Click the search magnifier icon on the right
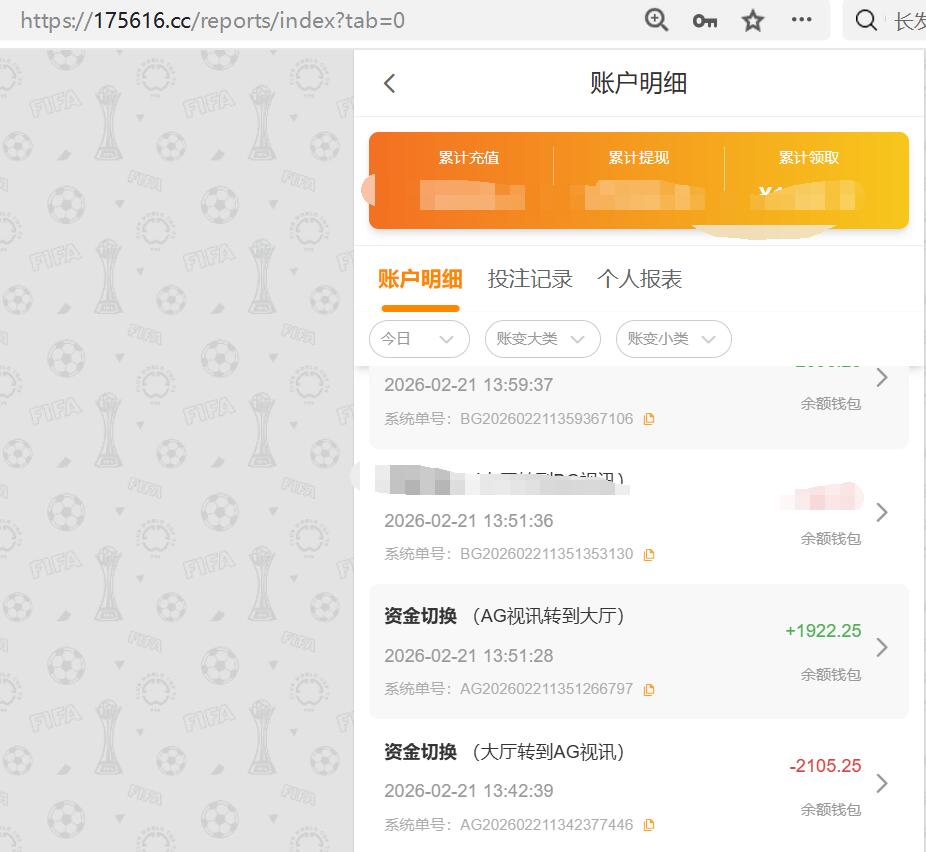The height and width of the screenshot is (852, 926). click(865, 19)
